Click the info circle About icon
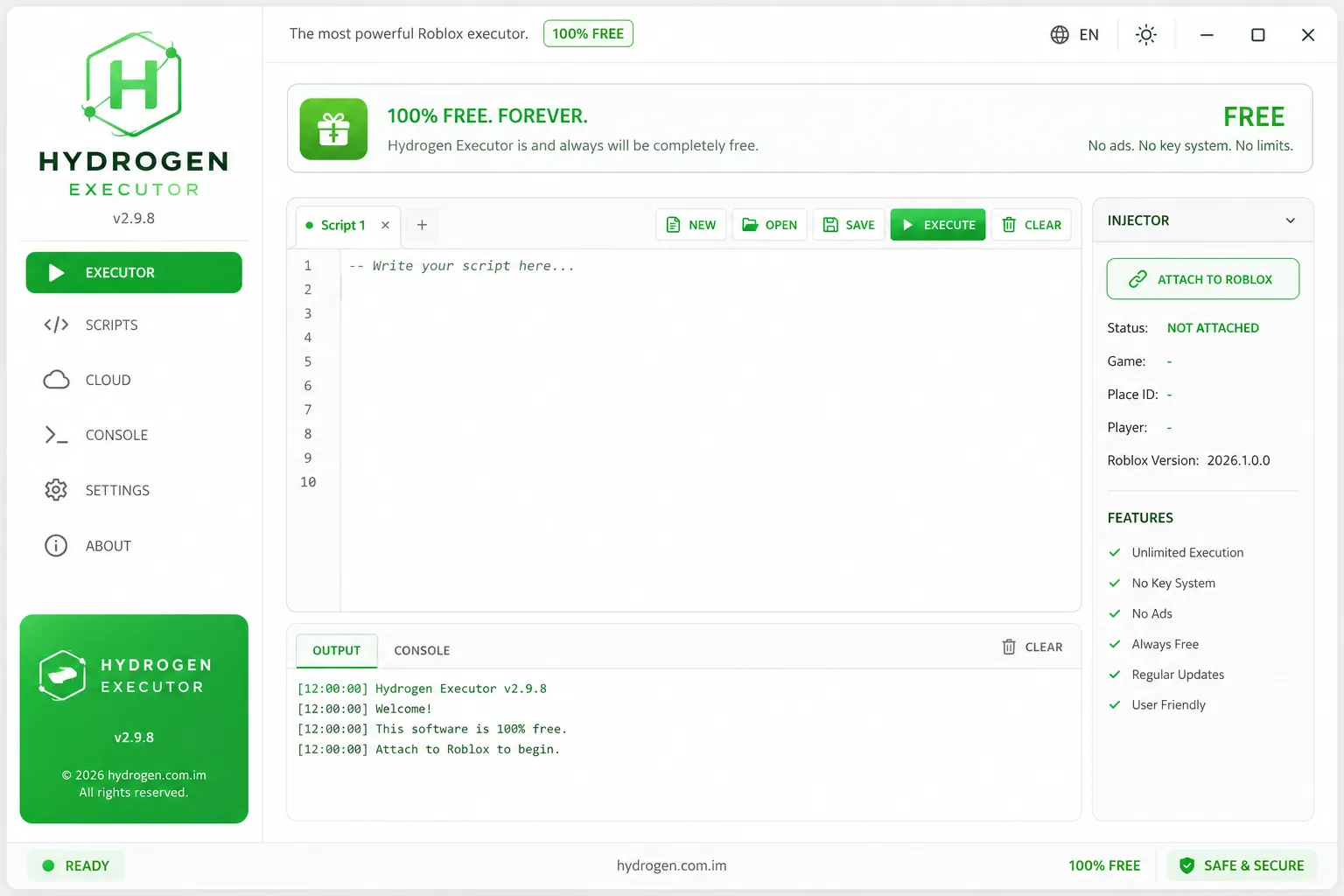The width and height of the screenshot is (1344, 896). (x=56, y=546)
